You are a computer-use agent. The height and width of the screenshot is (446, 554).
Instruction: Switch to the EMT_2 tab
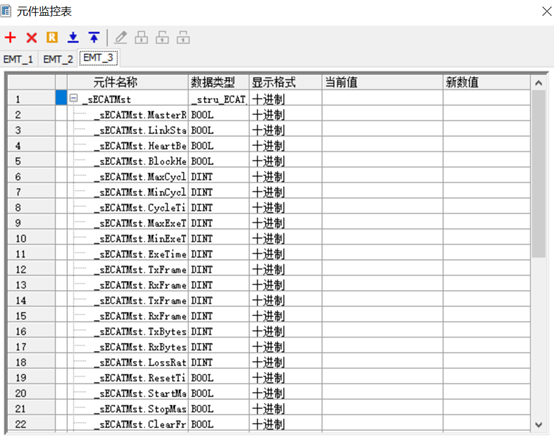tap(58, 59)
